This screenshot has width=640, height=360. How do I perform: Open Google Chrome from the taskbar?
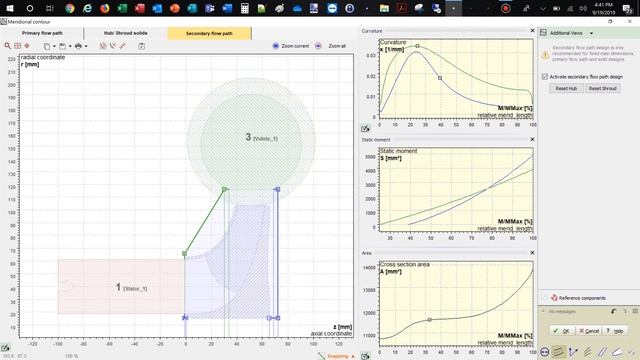pos(70,8)
